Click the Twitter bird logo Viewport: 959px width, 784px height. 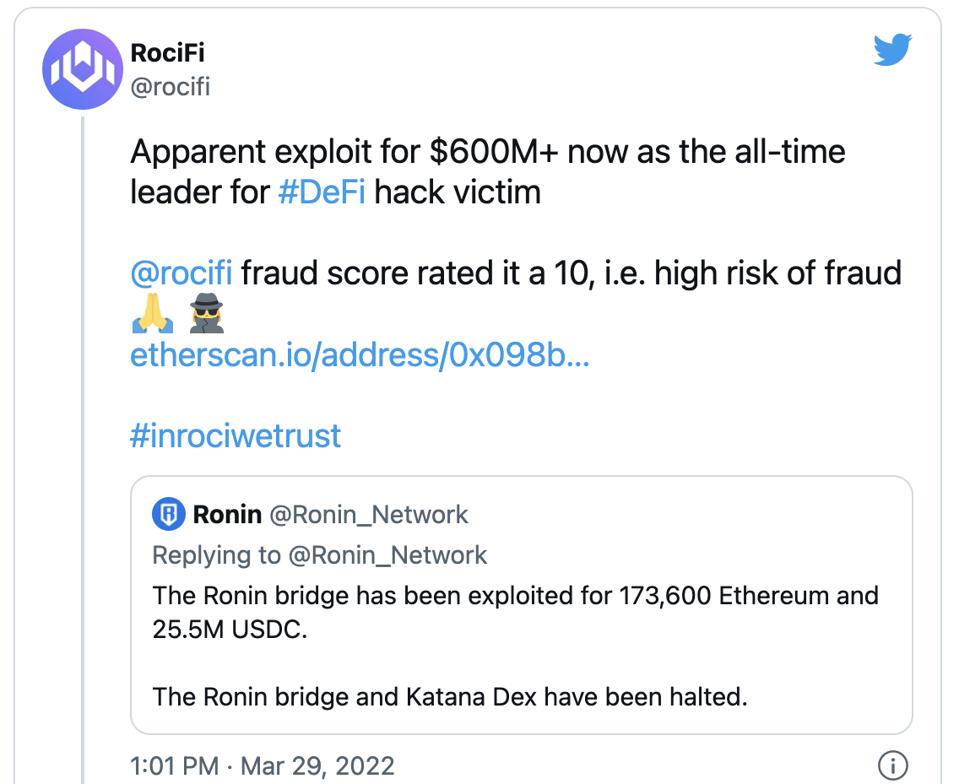[892, 49]
